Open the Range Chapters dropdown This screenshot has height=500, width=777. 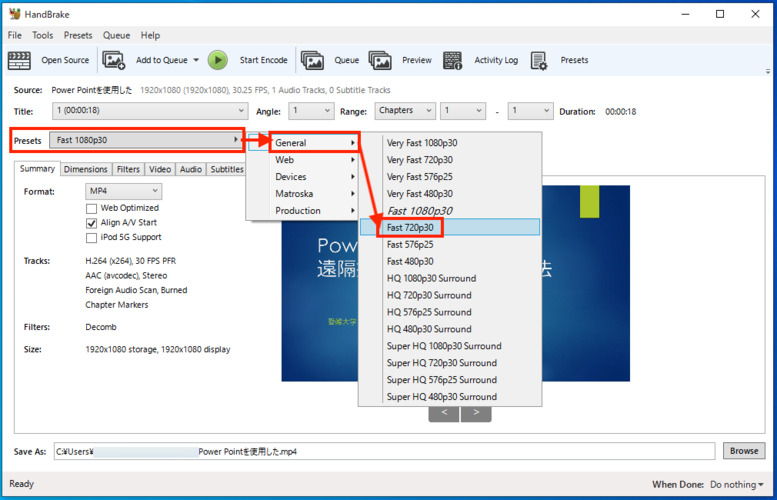405,111
